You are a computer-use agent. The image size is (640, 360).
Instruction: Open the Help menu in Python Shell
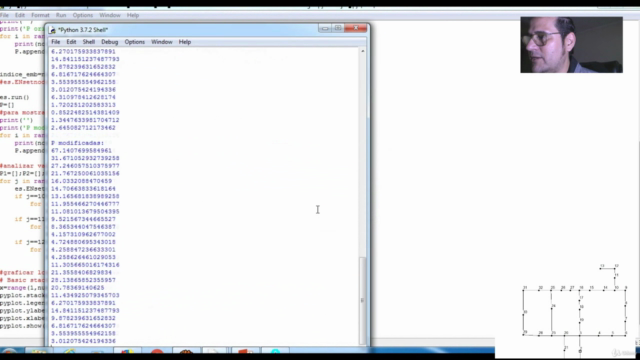click(184, 42)
